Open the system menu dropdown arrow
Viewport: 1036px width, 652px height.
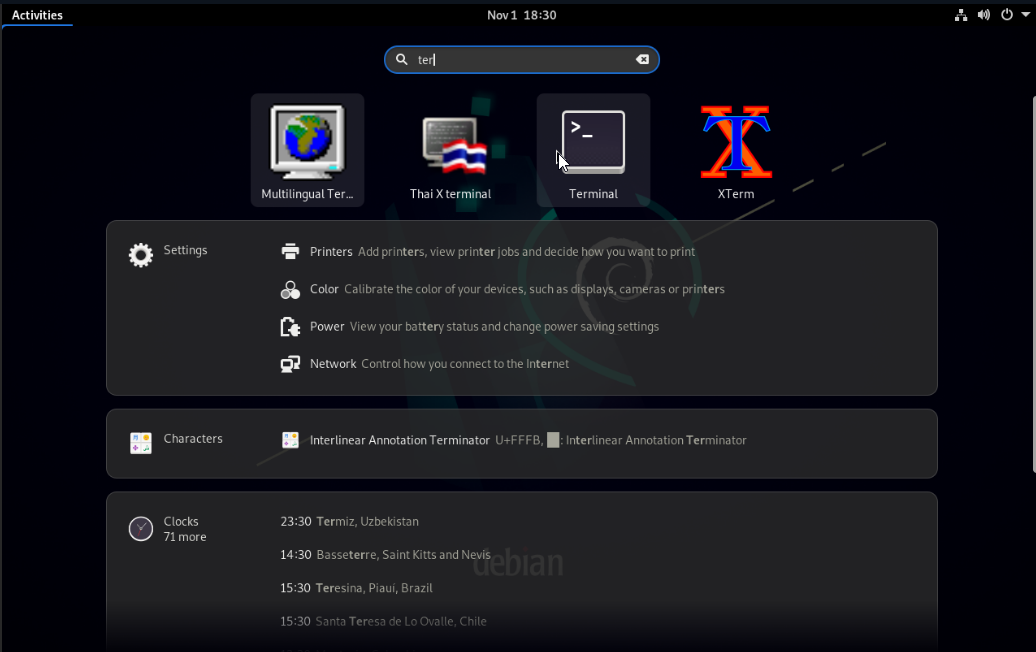(x=1024, y=15)
